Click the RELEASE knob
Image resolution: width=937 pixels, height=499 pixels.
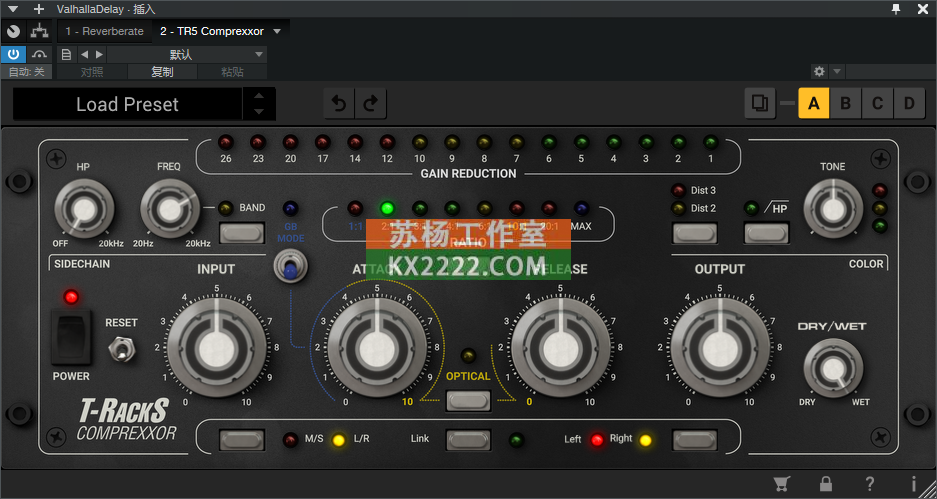point(561,348)
